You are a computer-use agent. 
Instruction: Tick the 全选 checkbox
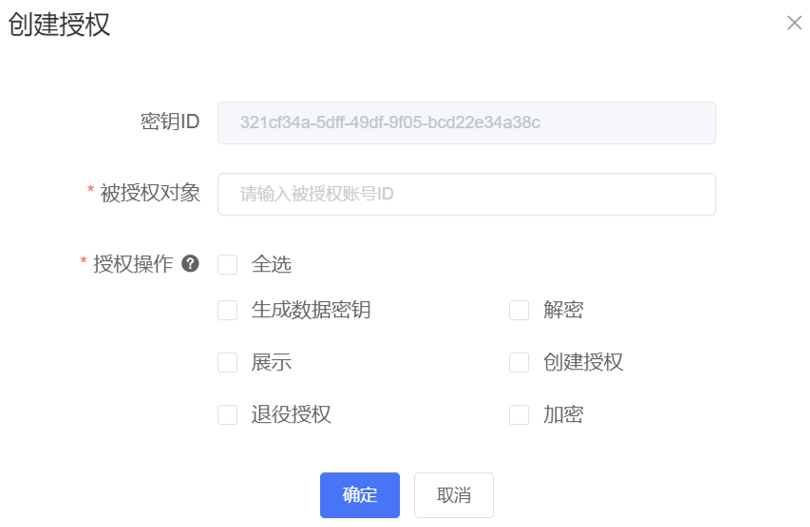[x=227, y=265]
